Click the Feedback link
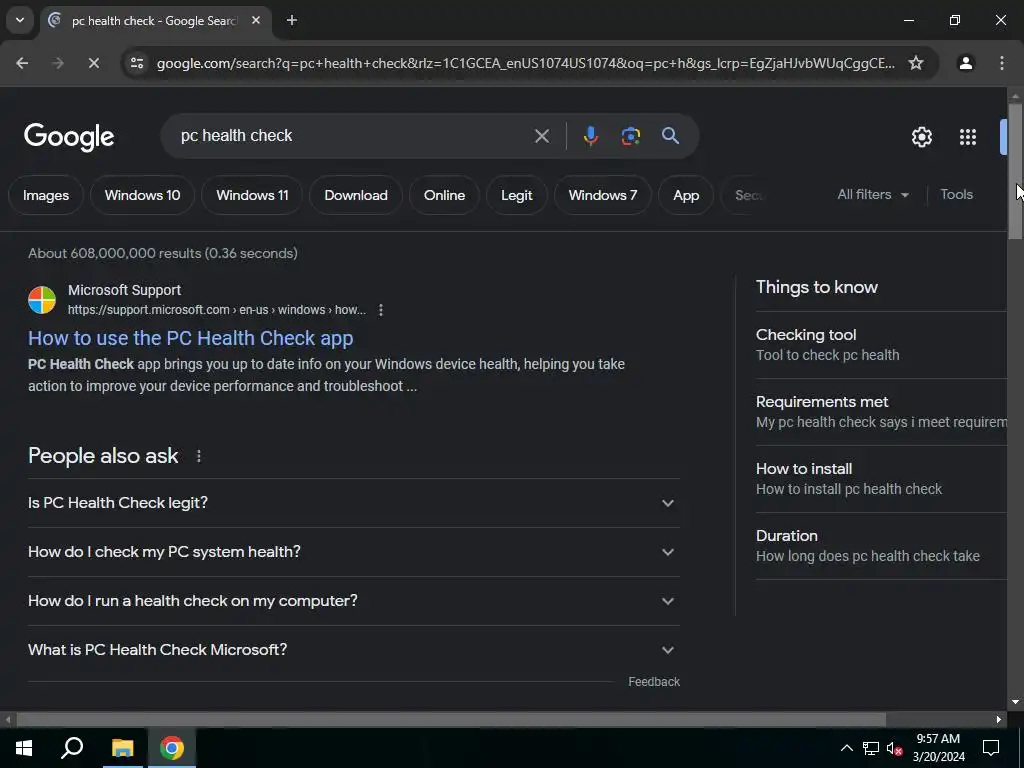This screenshot has height=768, width=1024. click(x=654, y=682)
